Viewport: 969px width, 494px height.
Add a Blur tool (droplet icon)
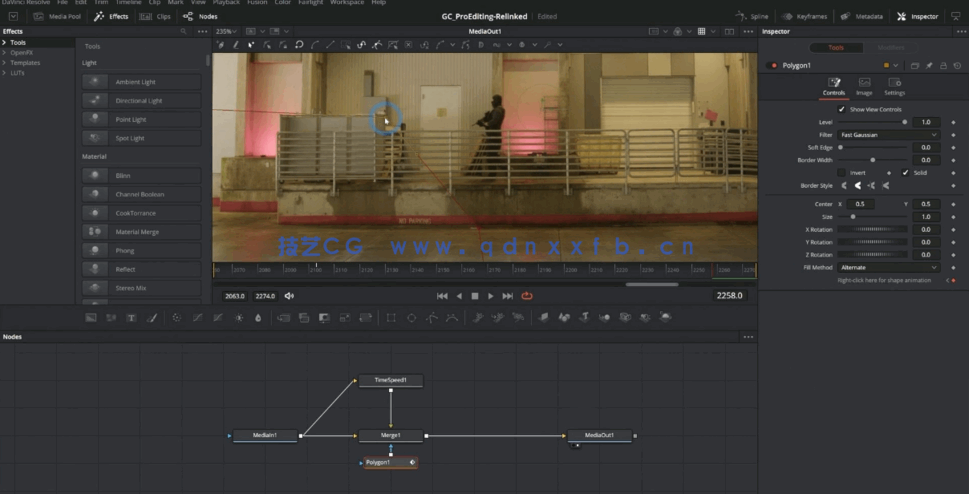coord(258,317)
